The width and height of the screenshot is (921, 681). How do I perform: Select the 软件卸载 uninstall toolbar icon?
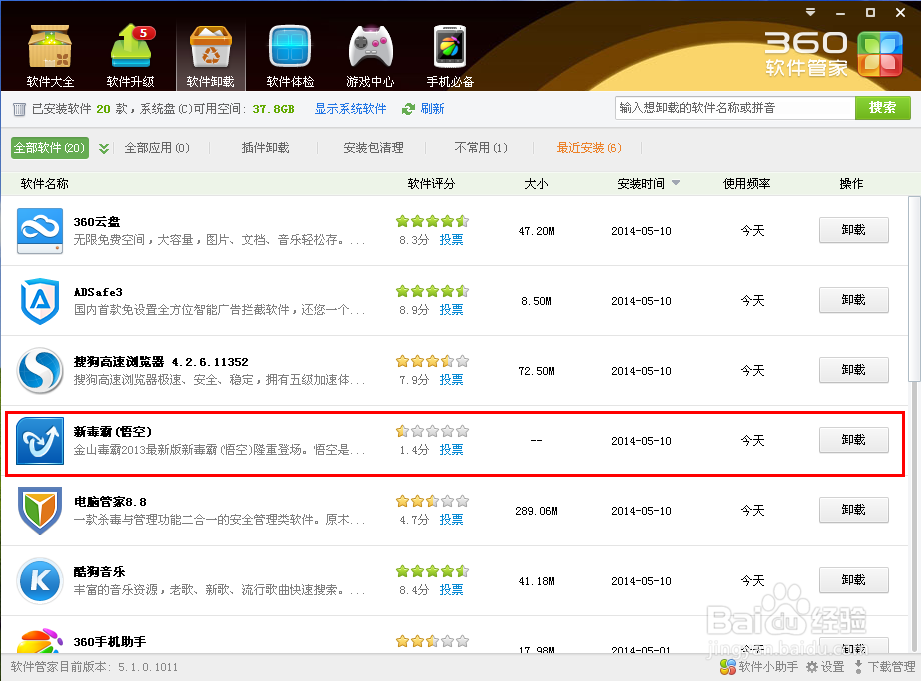(x=210, y=55)
